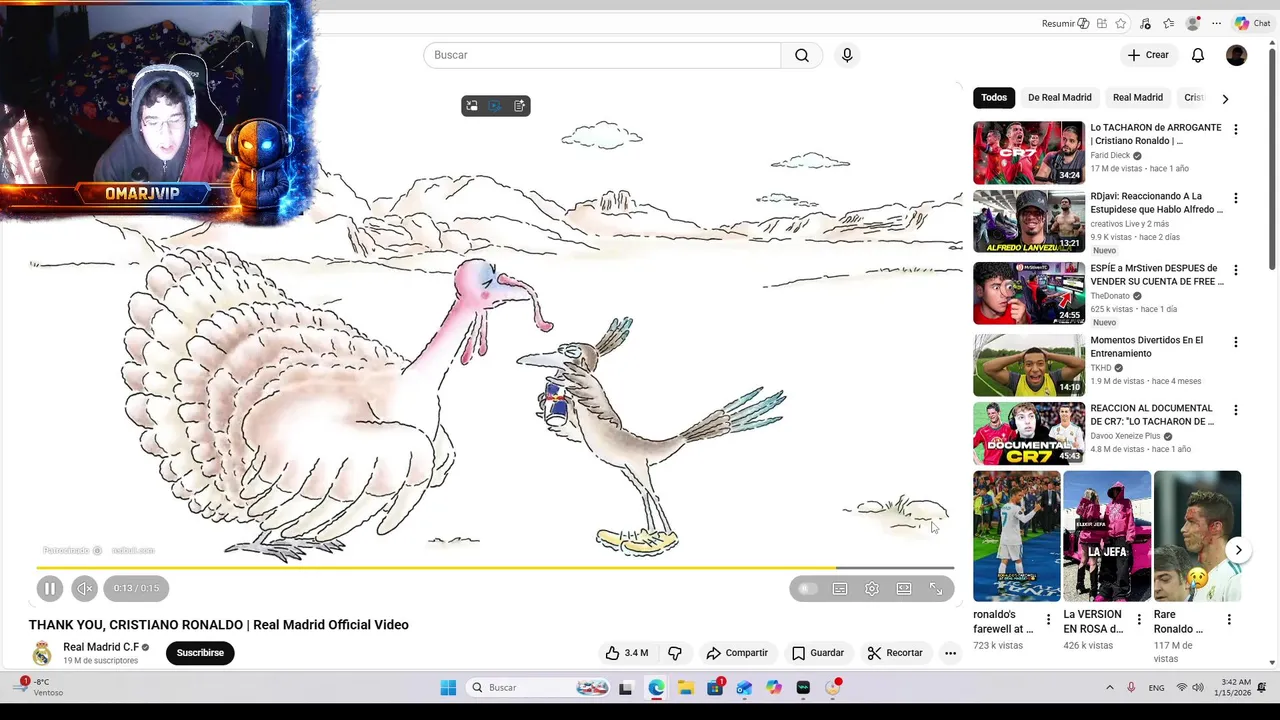Switch to theater mode
The image size is (1280, 720).
(904, 589)
